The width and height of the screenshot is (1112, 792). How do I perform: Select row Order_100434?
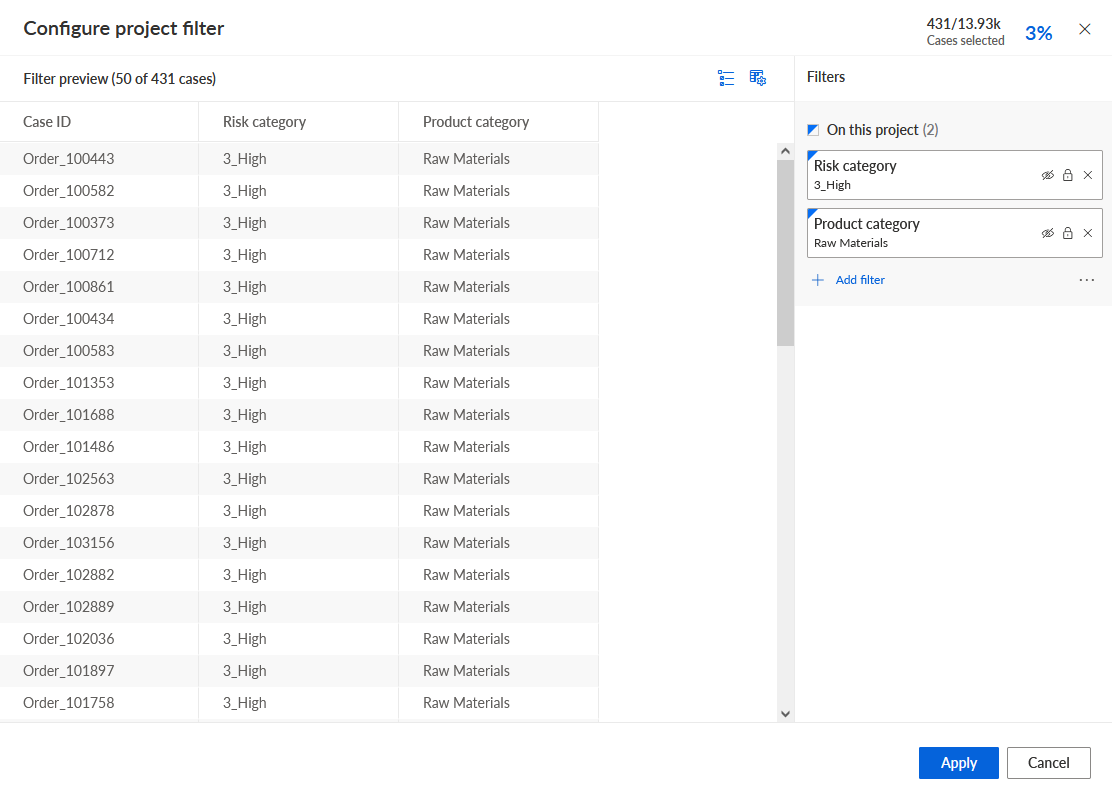299,318
